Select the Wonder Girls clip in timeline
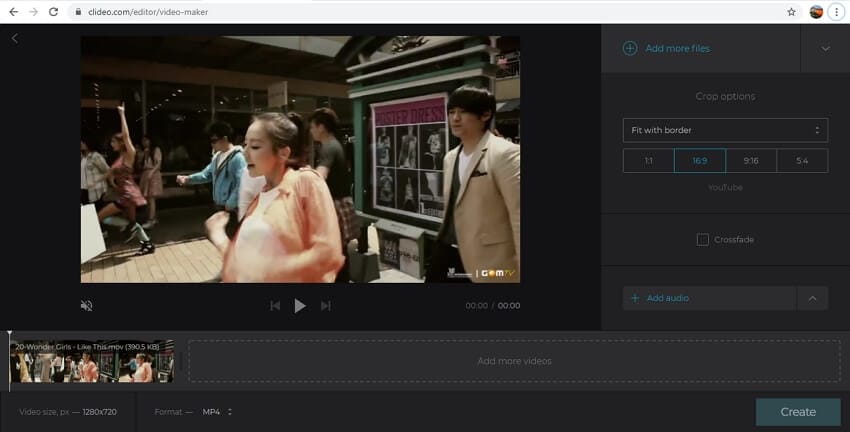The image size is (850, 432). click(92, 361)
